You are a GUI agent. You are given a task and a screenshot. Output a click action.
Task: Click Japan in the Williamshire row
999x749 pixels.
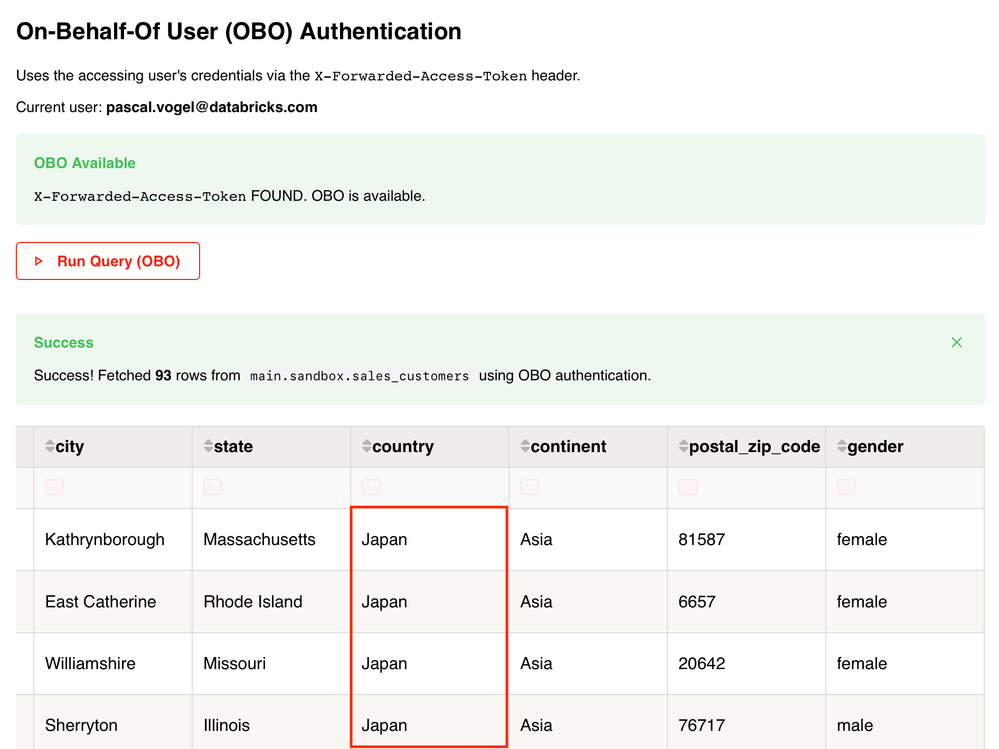[430, 663]
